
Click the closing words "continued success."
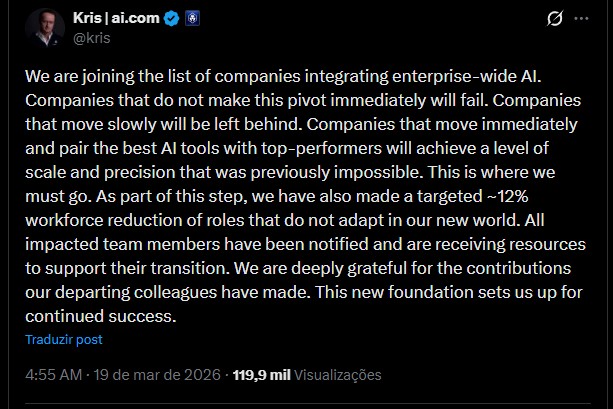pos(100,315)
